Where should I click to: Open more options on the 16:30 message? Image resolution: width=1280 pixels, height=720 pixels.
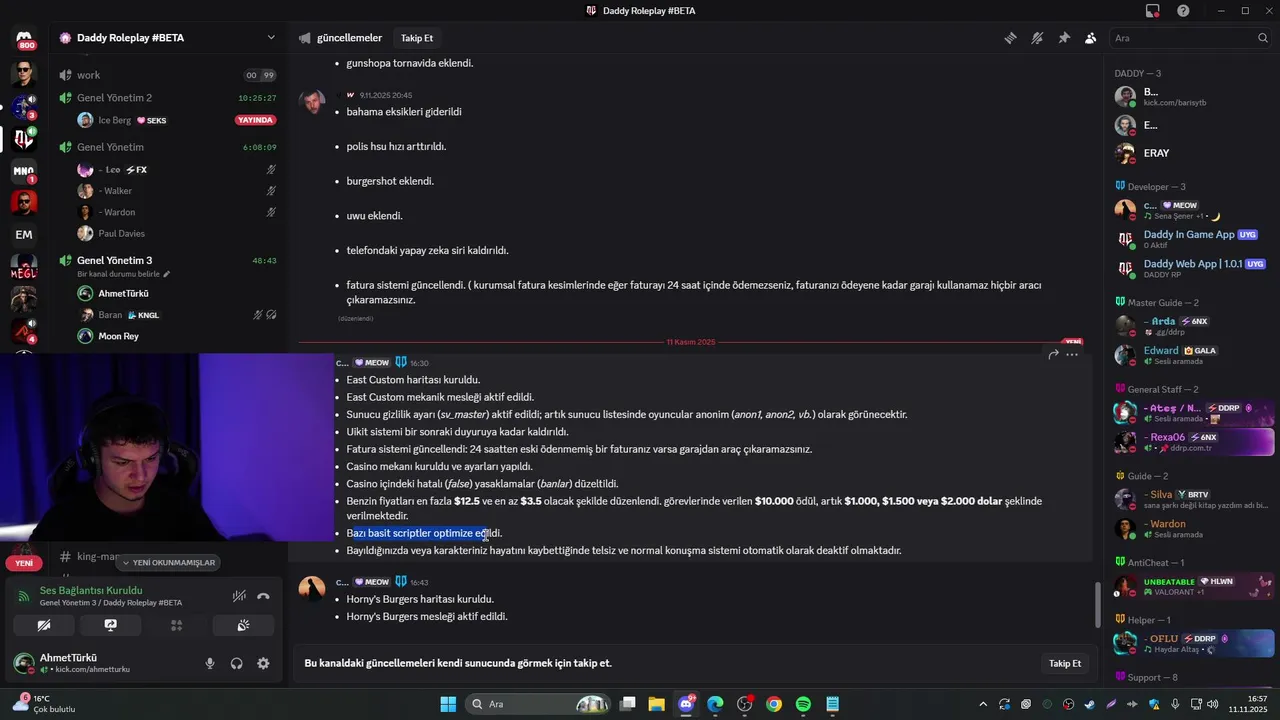click(x=1072, y=354)
